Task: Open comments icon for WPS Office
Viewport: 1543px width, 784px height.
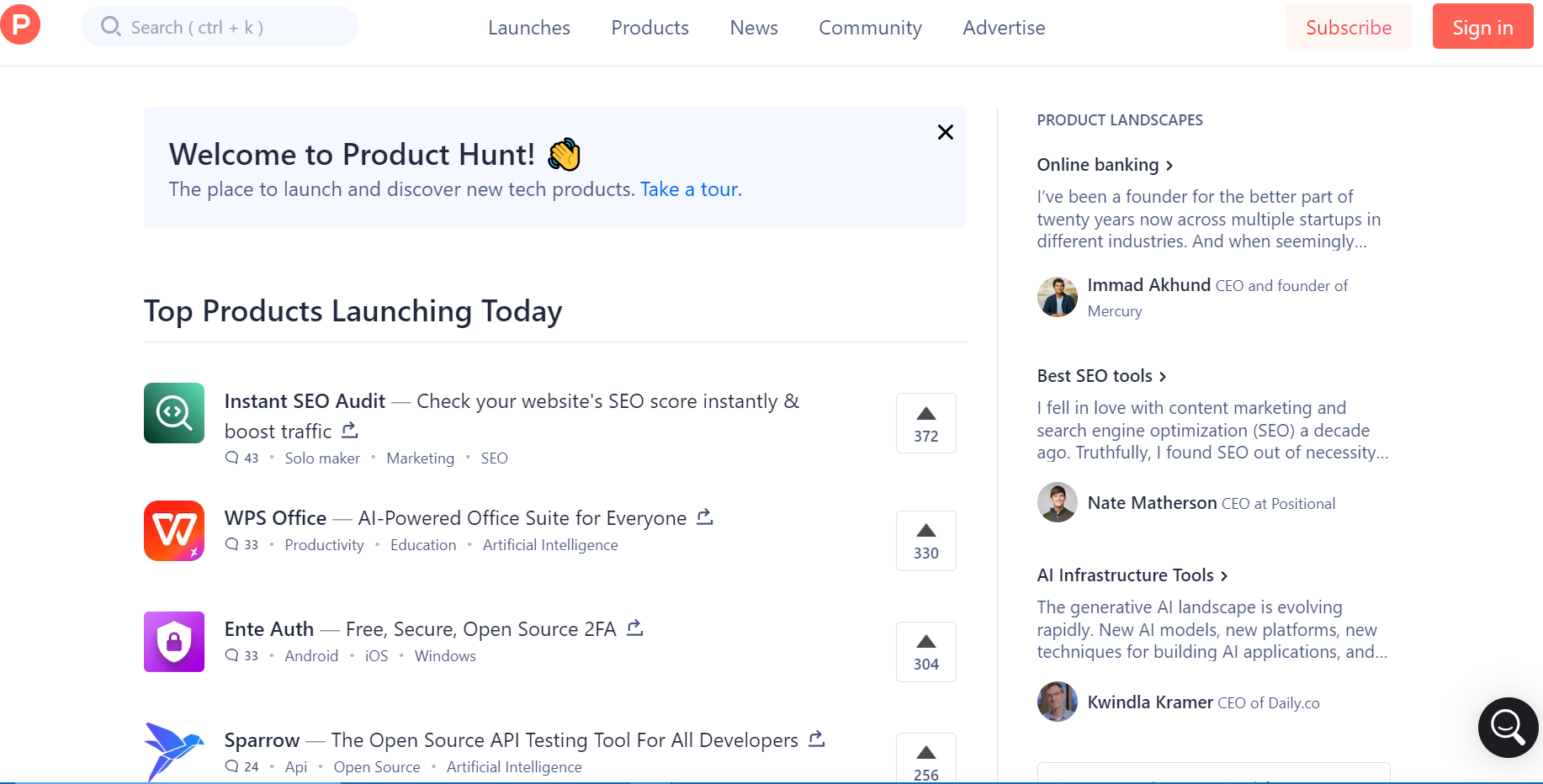Action: [232, 544]
